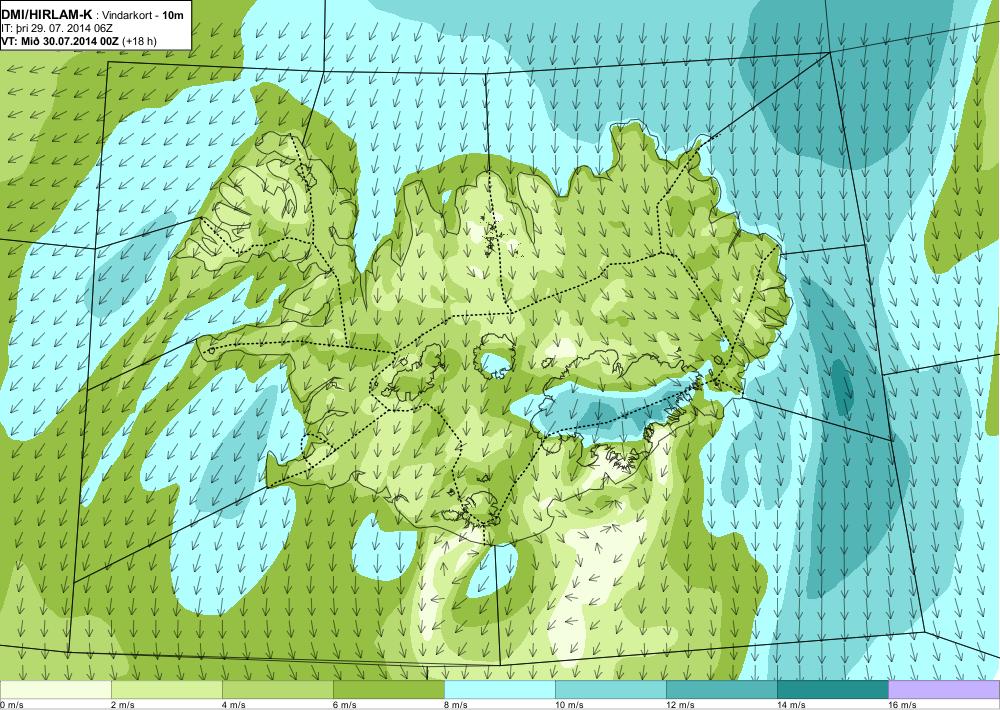The height and width of the screenshot is (710, 1000).
Task: Click the "IT: þri 29. 07. 2014 06Z" line
Action: pos(57,29)
